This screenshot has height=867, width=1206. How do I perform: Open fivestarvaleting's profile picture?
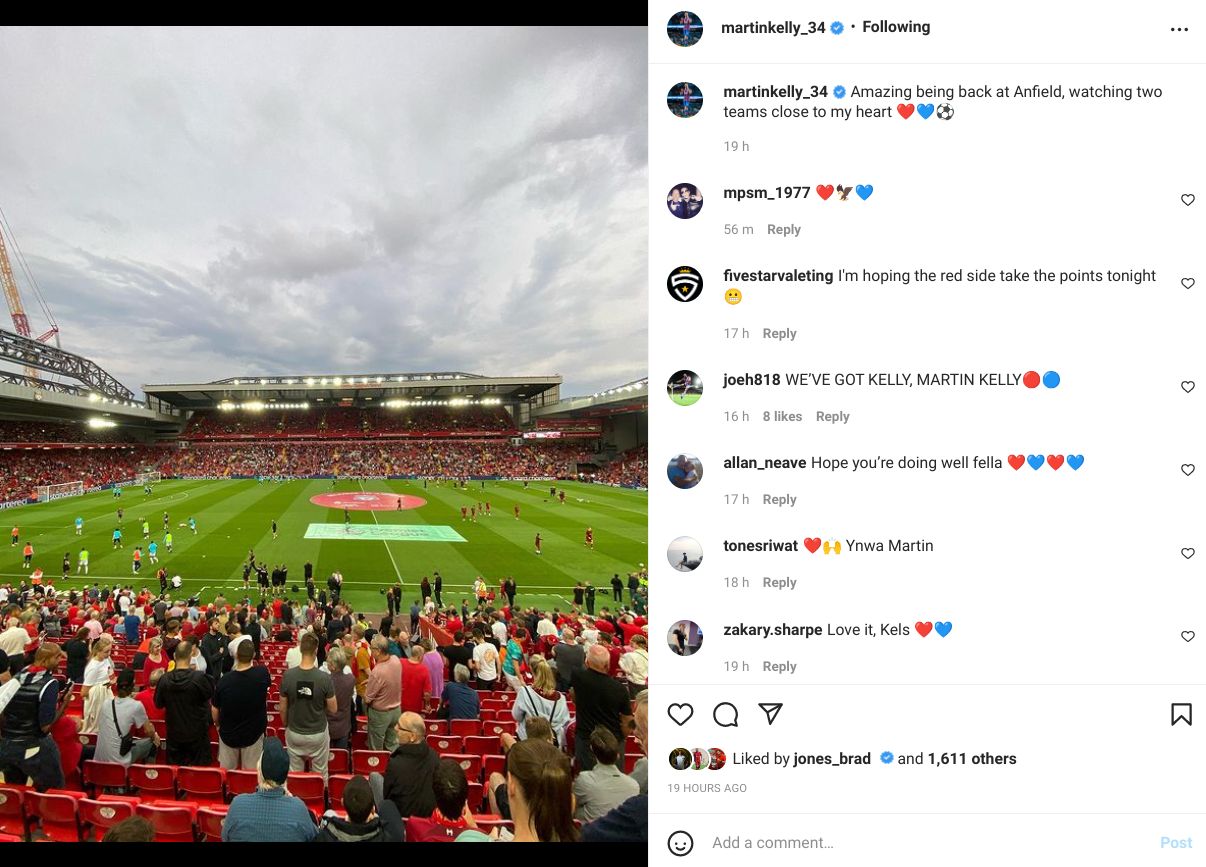point(685,284)
